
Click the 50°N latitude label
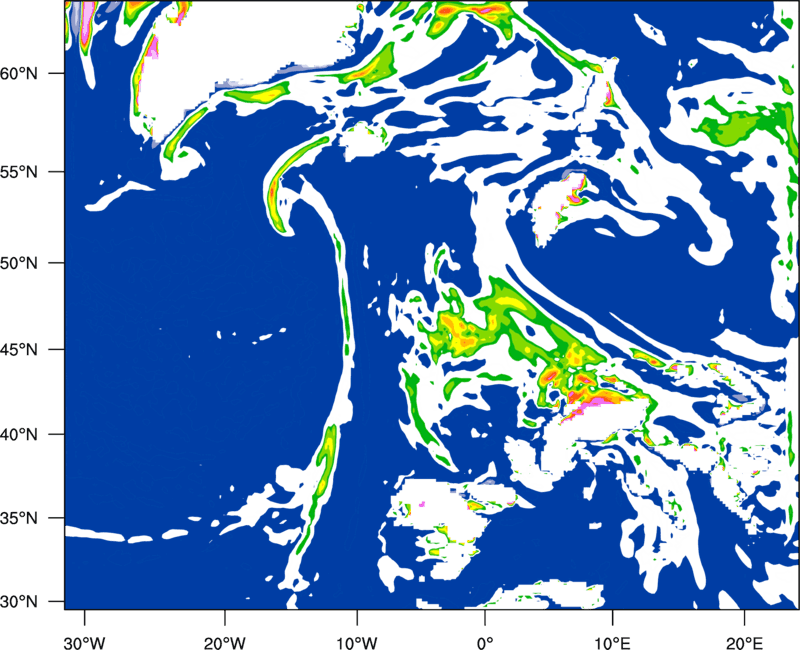(19, 263)
